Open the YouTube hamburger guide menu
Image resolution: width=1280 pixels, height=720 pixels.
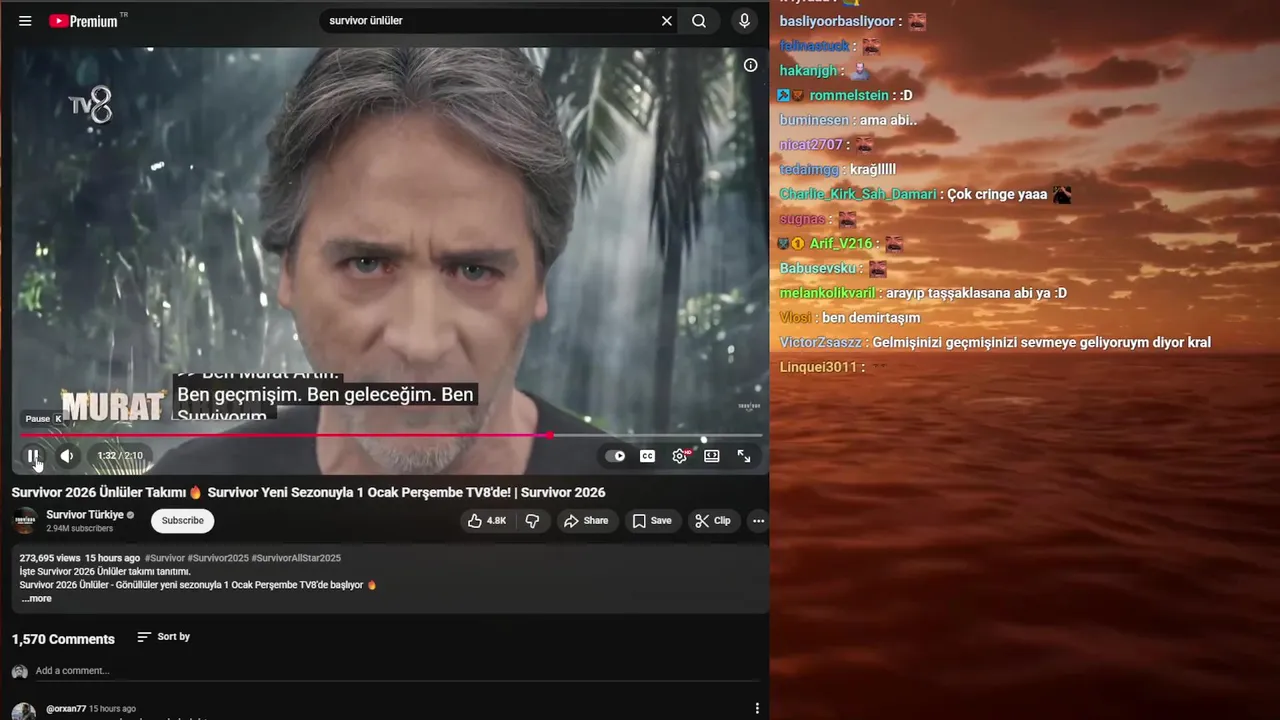25,21
